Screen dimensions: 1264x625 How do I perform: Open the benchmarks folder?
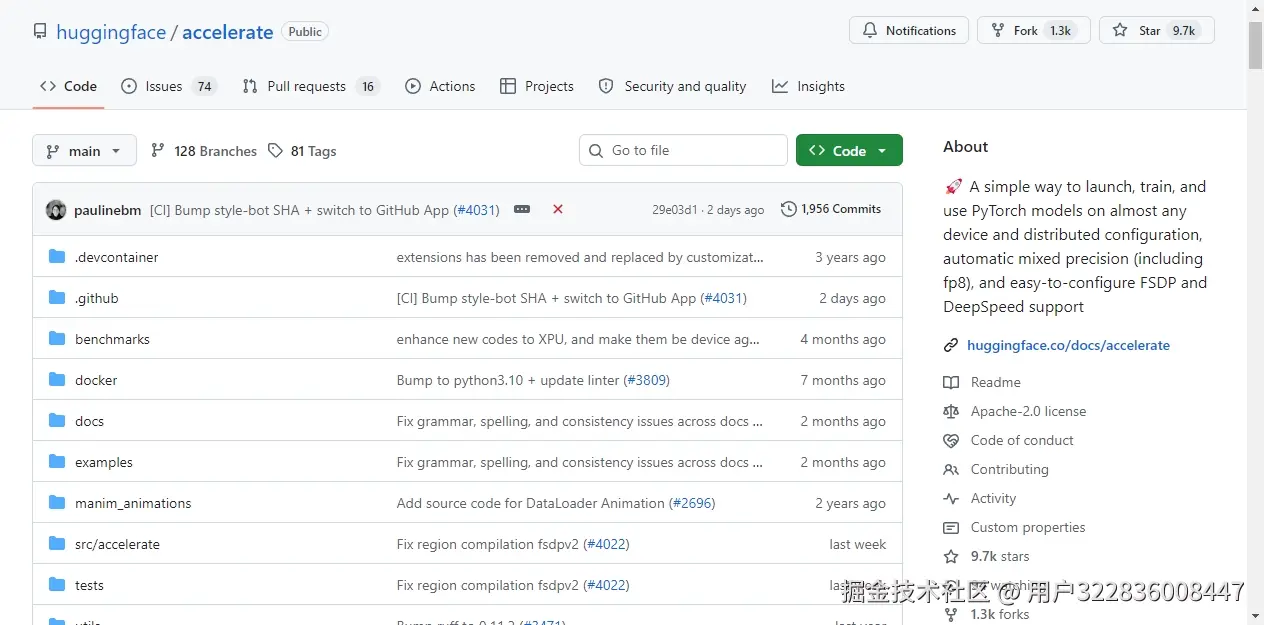tap(112, 339)
